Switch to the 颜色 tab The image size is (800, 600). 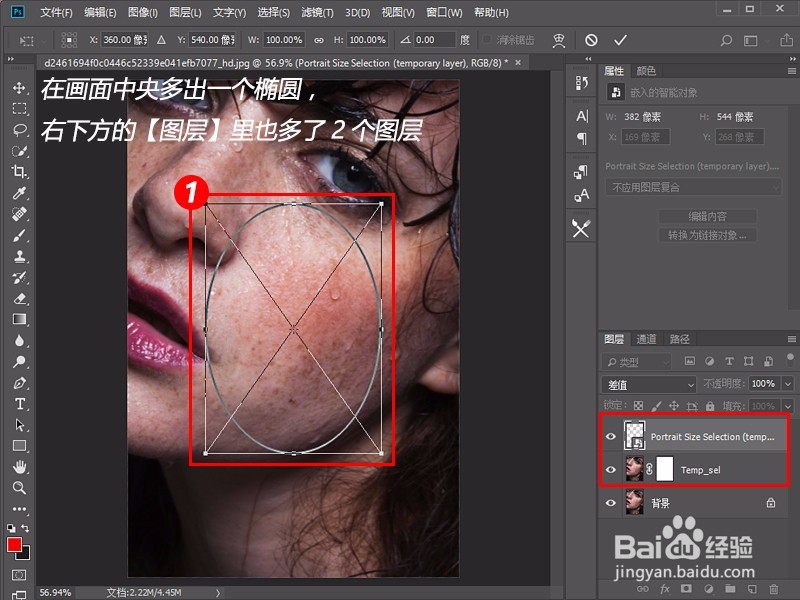[646, 71]
